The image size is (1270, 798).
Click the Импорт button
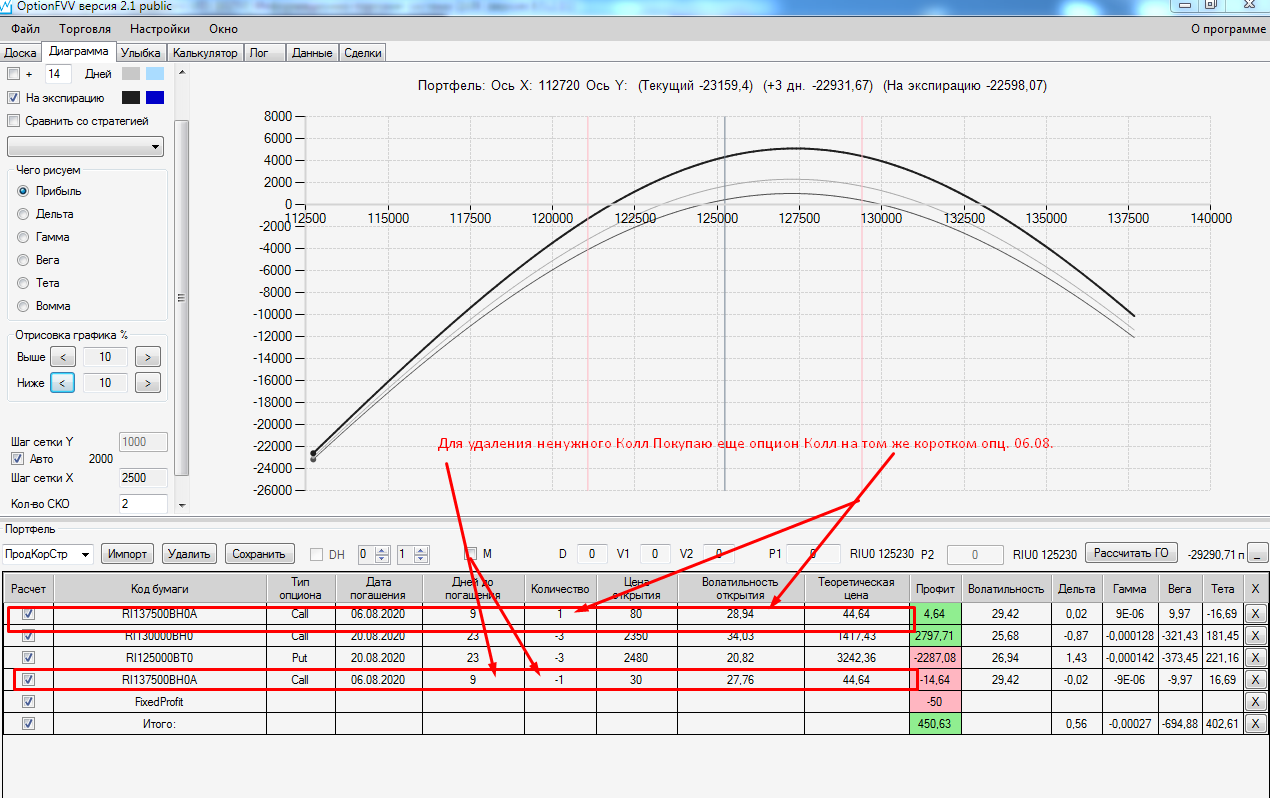[128, 554]
